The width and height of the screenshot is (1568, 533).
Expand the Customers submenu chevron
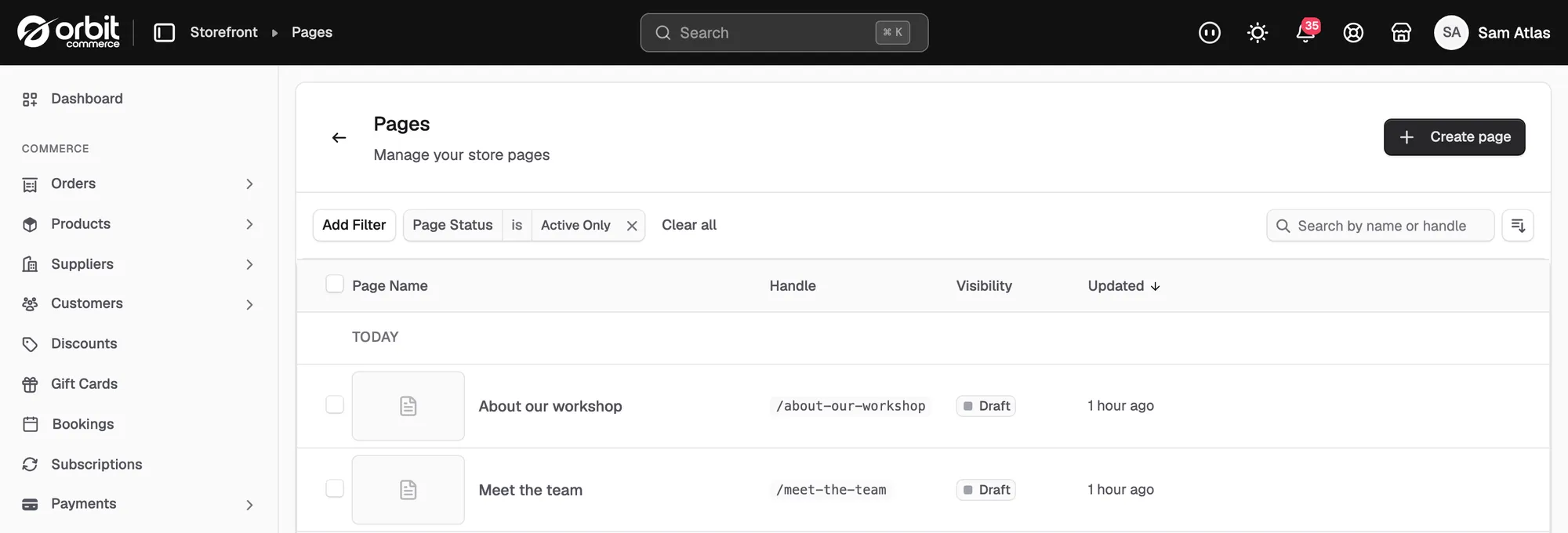249,305
